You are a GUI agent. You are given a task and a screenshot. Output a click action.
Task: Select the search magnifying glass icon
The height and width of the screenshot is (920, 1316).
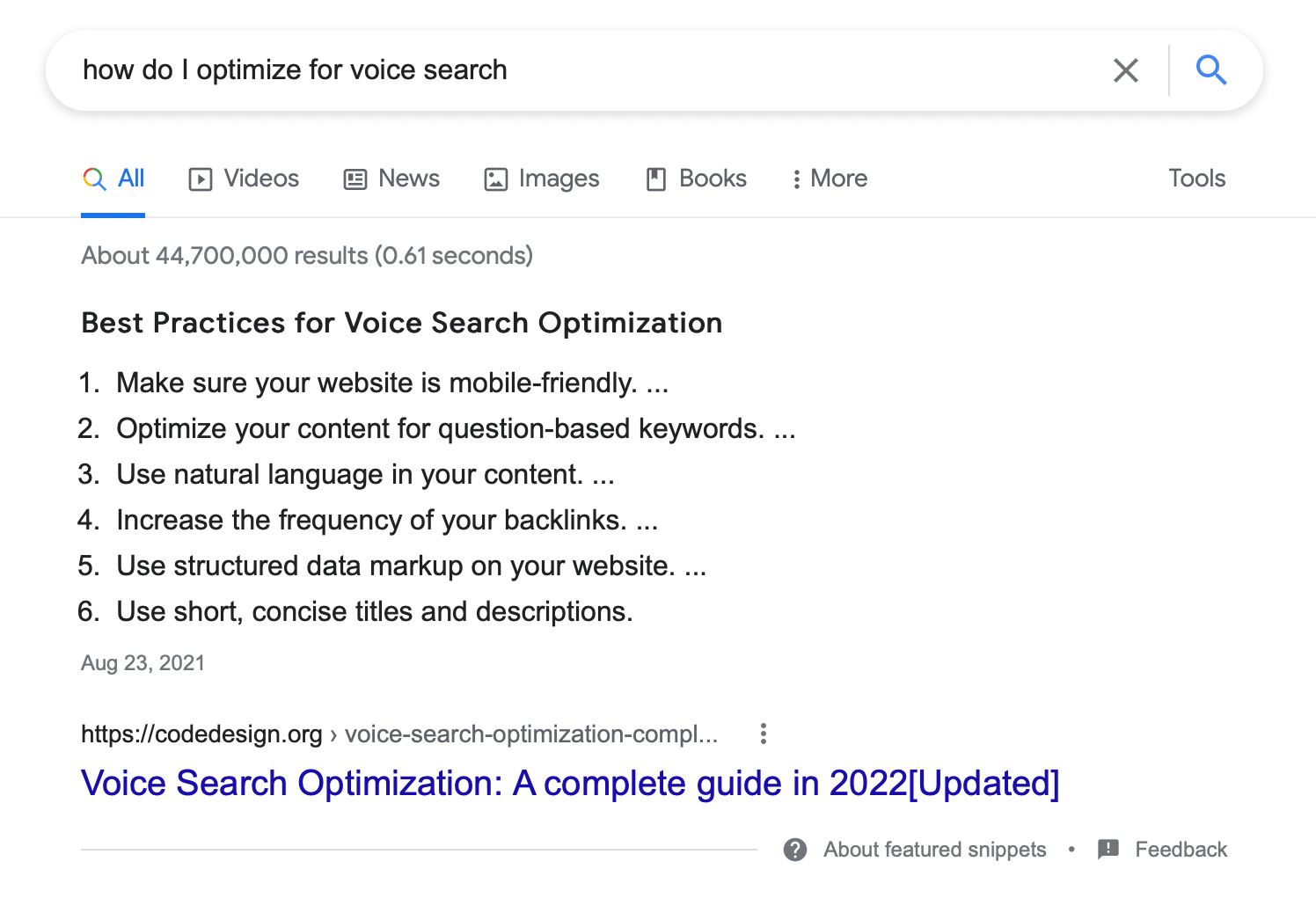[1212, 69]
